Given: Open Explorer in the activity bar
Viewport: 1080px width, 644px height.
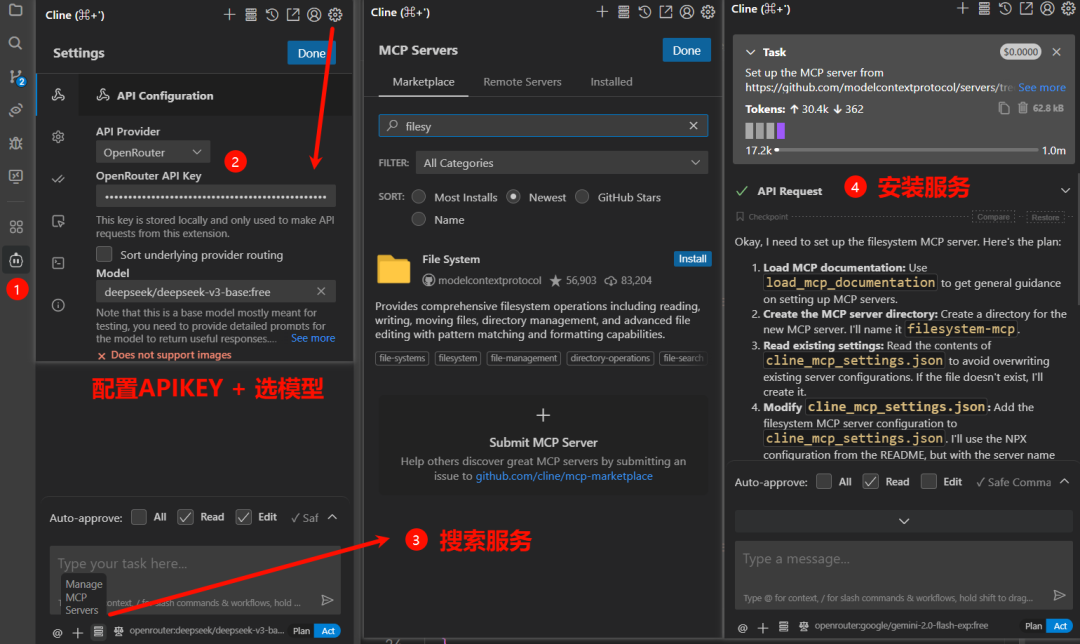Looking at the screenshot, I should click(x=15, y=10).
